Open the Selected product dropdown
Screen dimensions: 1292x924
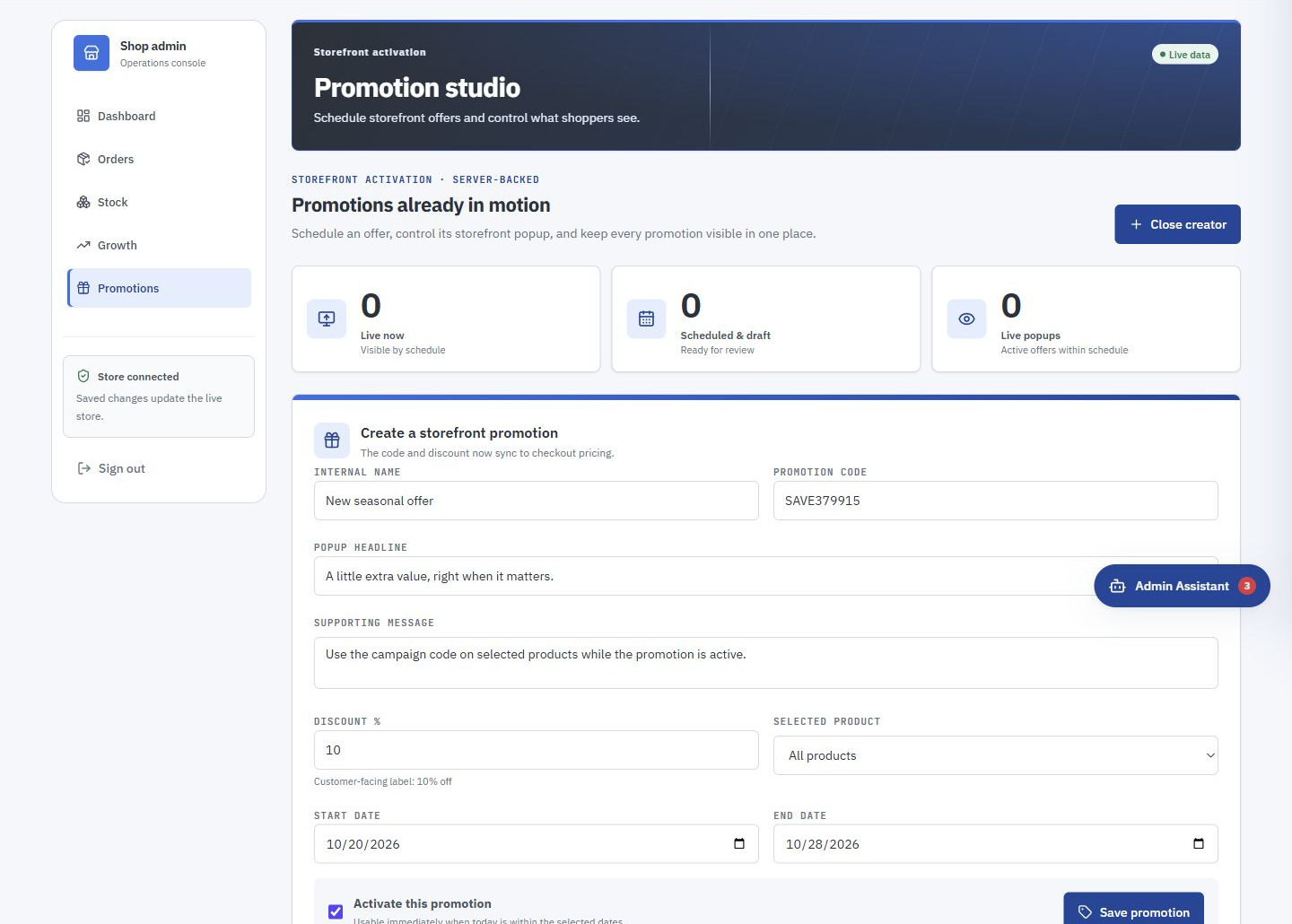[996, 755]
